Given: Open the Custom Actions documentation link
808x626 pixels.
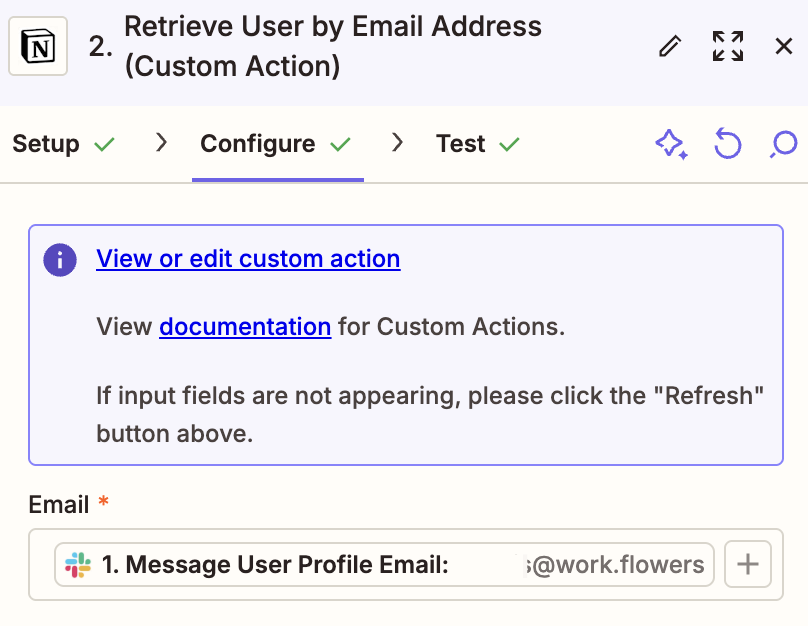Looking at the screenshot, I should click(245, 326).
